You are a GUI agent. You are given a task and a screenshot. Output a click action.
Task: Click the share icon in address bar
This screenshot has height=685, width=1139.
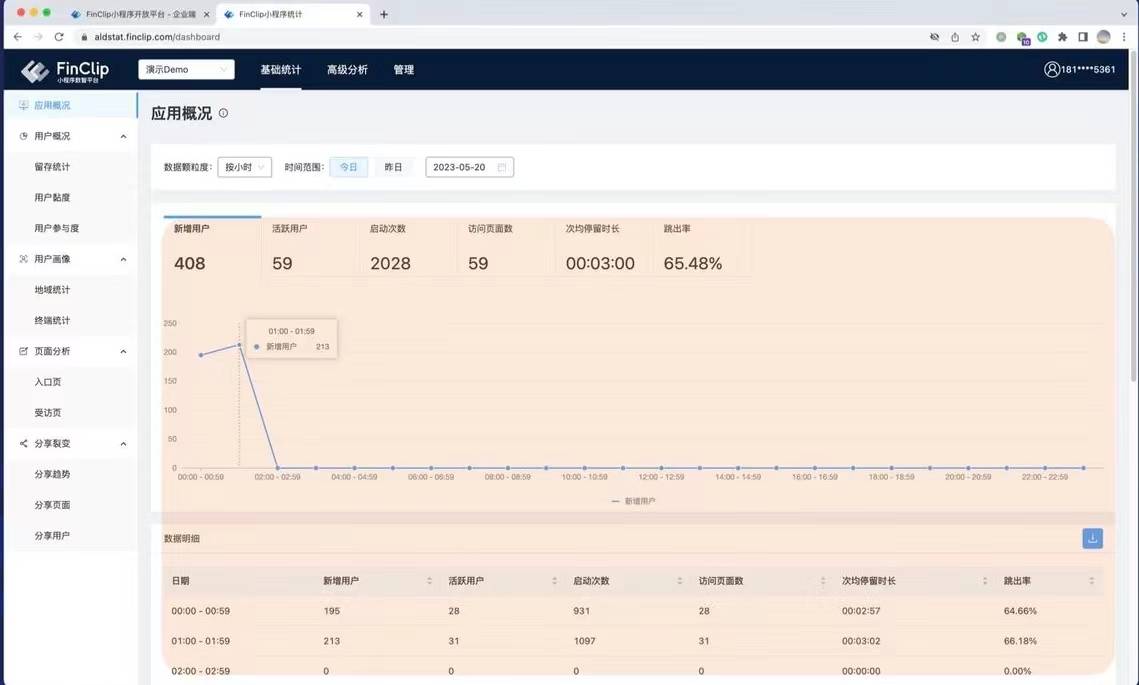point(955,37)
